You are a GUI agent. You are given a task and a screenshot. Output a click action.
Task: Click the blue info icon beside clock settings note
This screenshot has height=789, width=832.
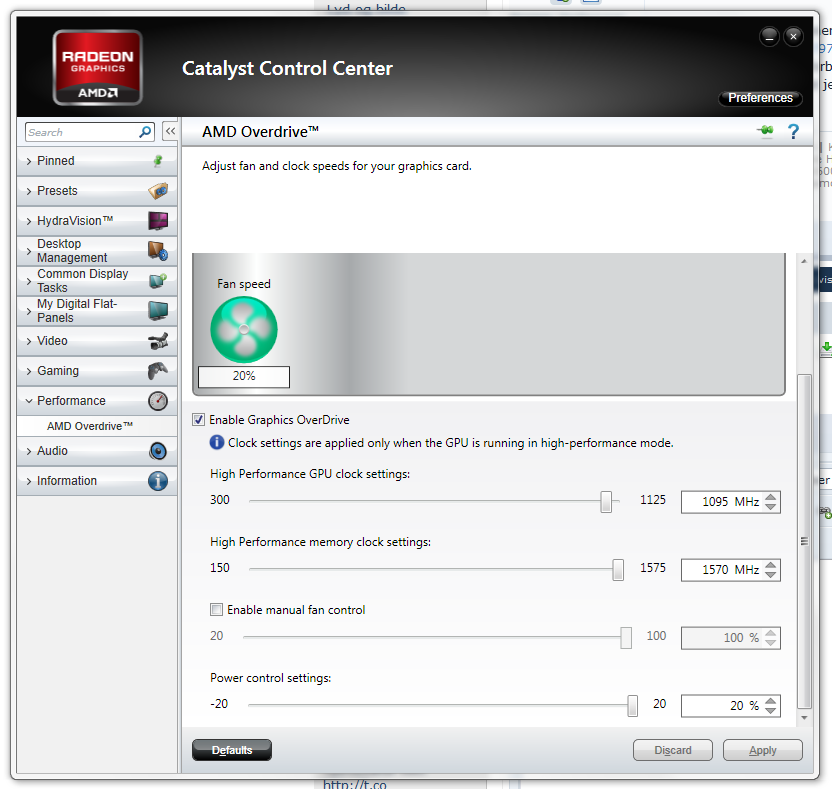217,442
